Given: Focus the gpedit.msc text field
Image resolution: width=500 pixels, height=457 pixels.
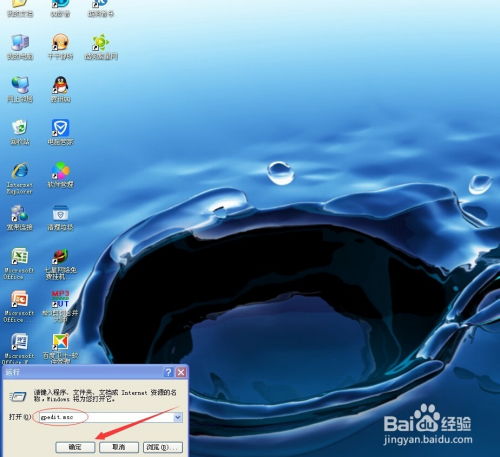Looking at the screenshot, I should point(106,417).
